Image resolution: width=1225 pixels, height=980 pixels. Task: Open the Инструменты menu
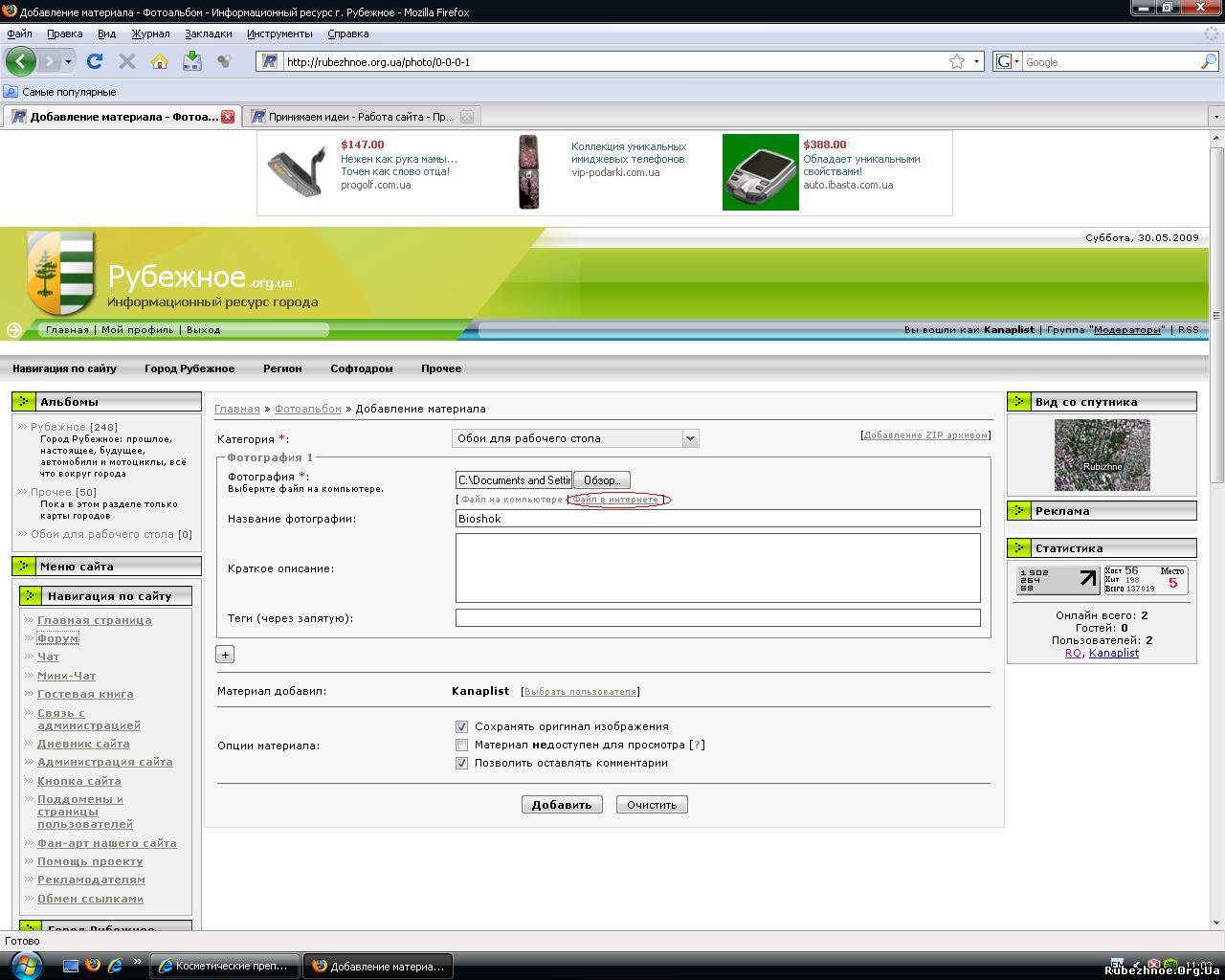click(x=279, y=33)
